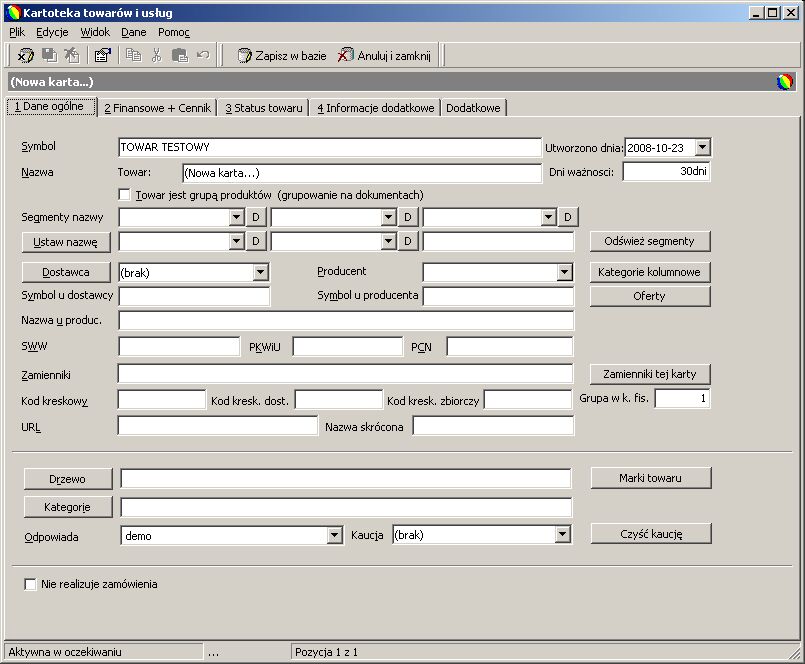Click the properties form toolbar icon

103,55
